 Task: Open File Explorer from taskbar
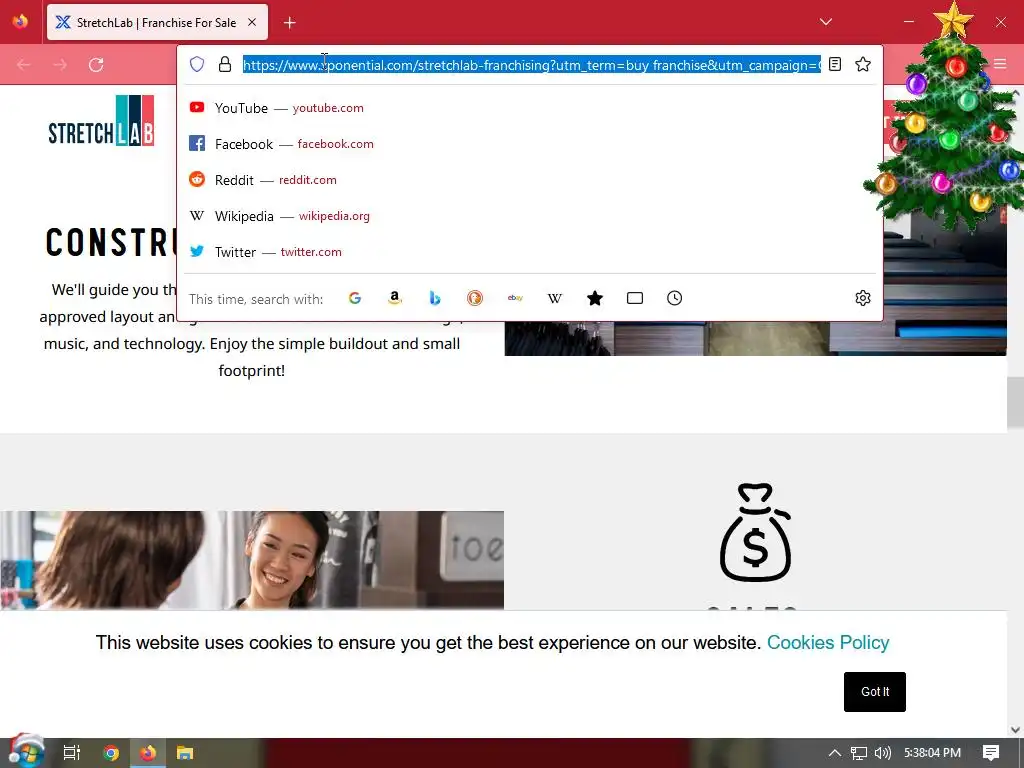(185, 753)
